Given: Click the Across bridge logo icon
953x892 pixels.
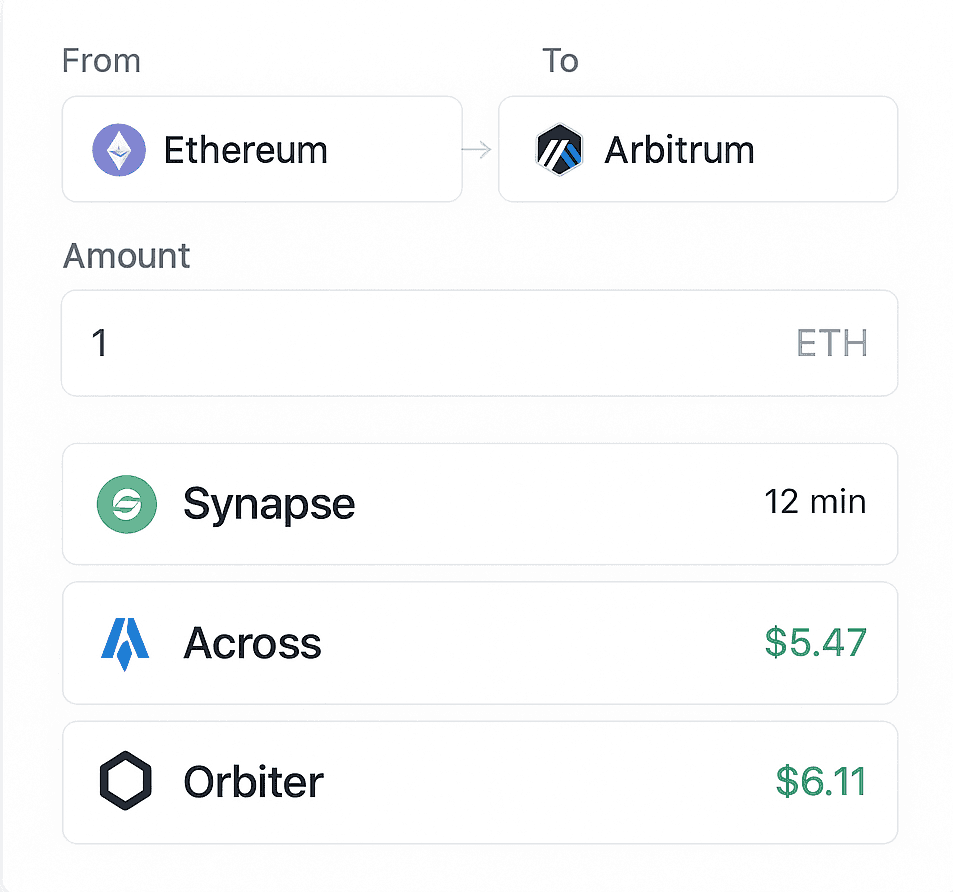Looking at the screenshot, I should tap(125, 643).
